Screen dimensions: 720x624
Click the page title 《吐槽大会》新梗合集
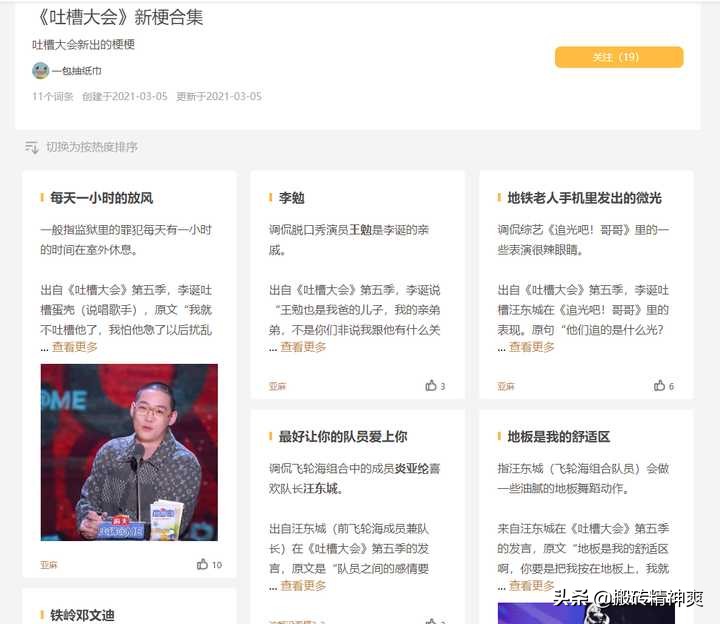click(118, 17)
